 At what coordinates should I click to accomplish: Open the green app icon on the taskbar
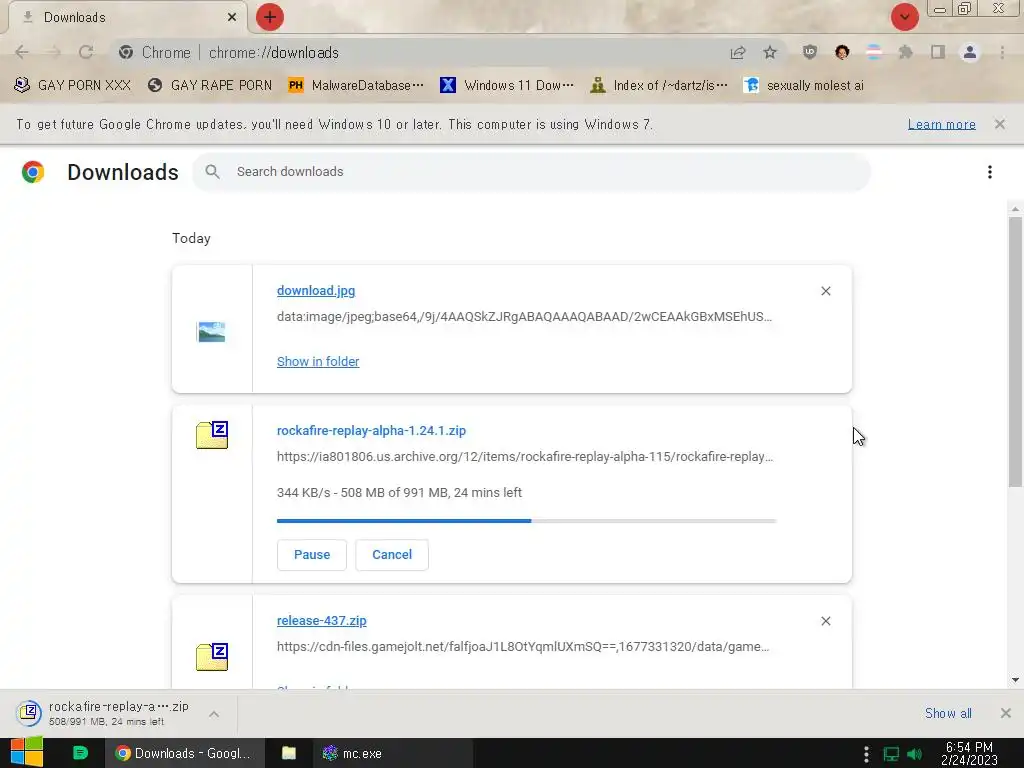pyautogui.click(x=80, y=753)
